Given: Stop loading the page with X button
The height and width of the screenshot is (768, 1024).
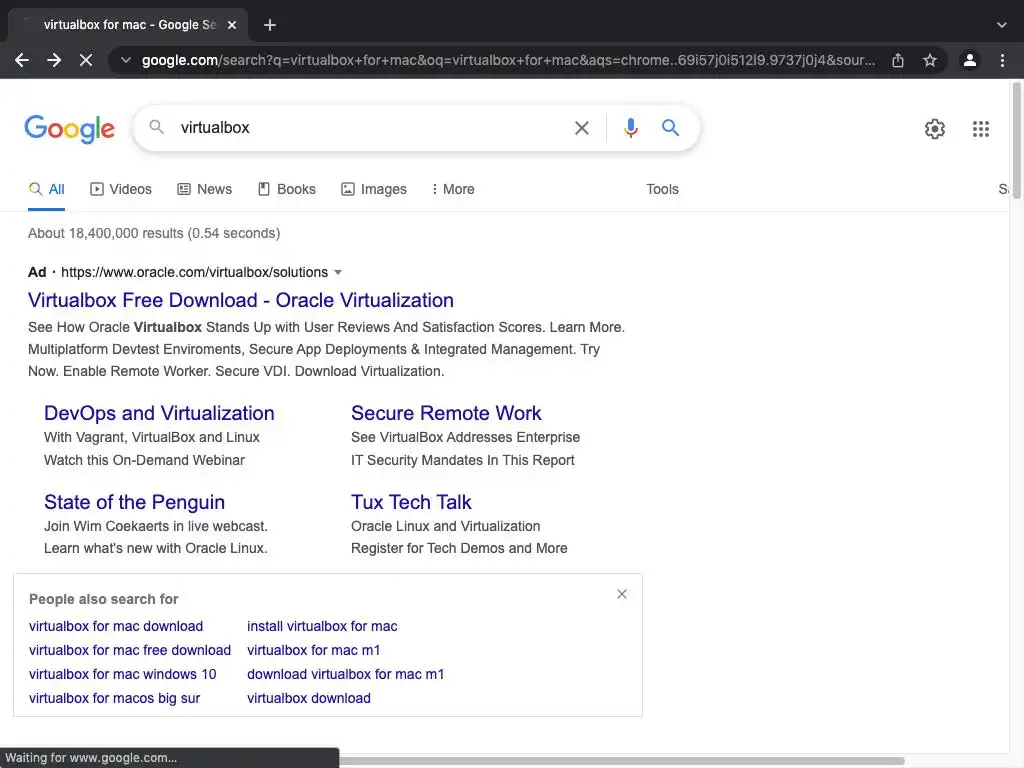Looking at the screenshot, I should tap(86, 60).
